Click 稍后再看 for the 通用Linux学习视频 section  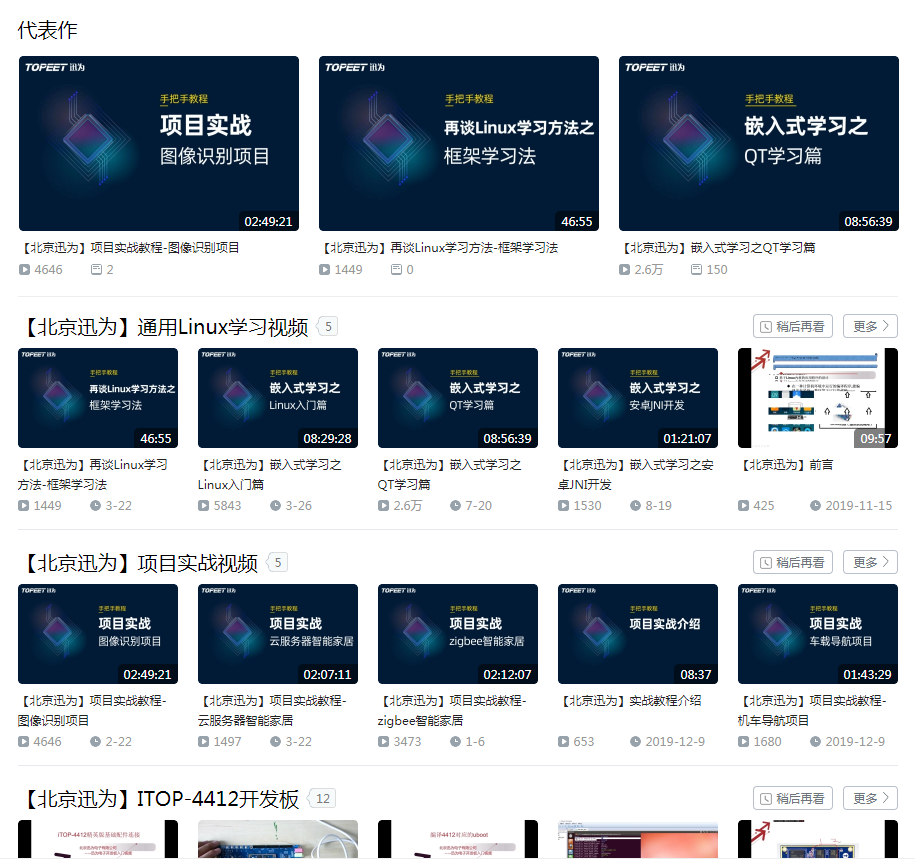point(792,326)
